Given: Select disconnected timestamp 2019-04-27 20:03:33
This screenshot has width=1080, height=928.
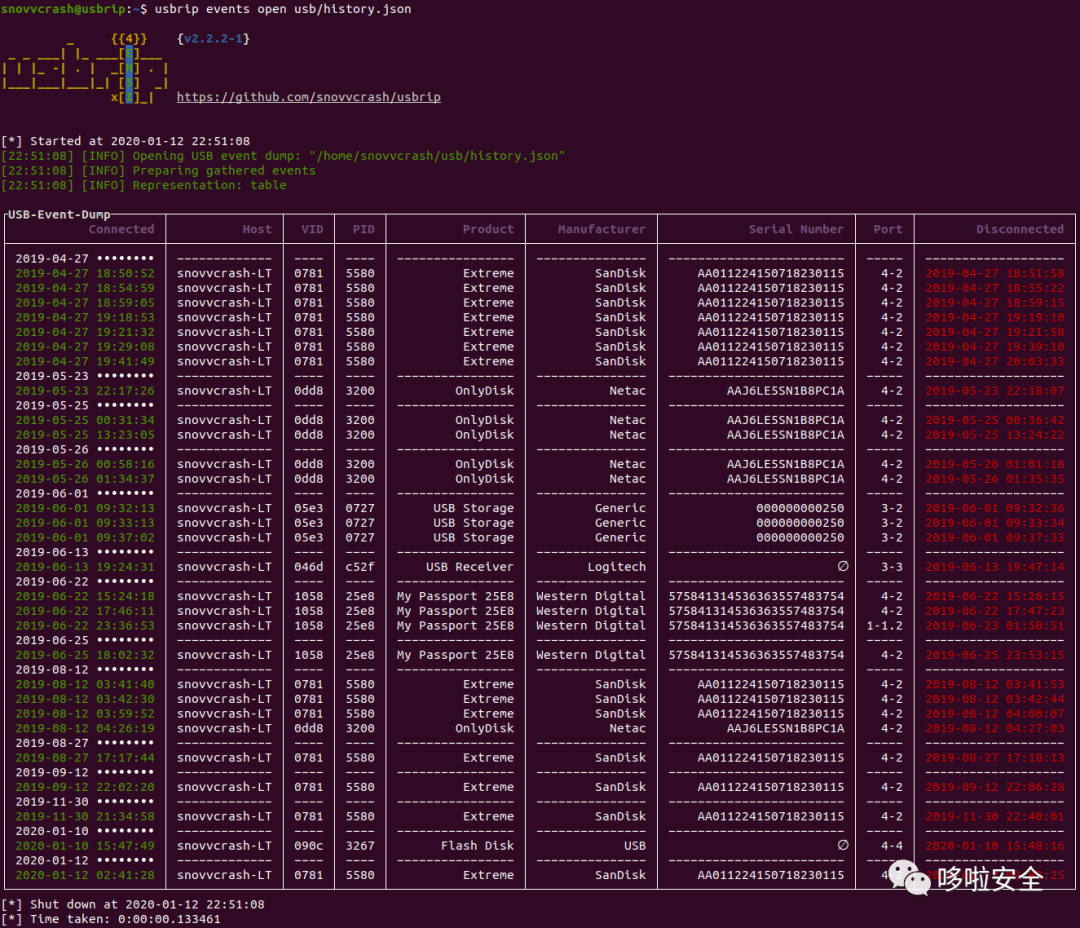Looking at the screenshot, I should tap(995, 362).
